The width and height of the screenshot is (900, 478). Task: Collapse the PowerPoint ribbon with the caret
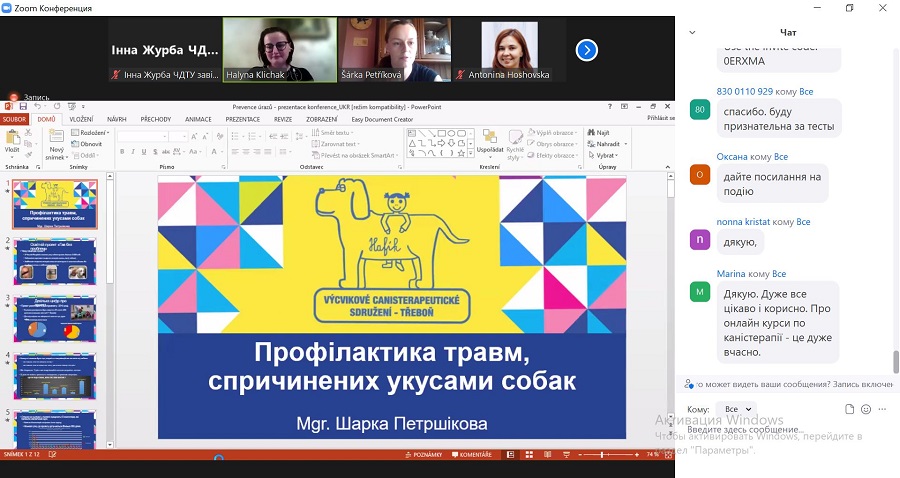click(668, 167)
